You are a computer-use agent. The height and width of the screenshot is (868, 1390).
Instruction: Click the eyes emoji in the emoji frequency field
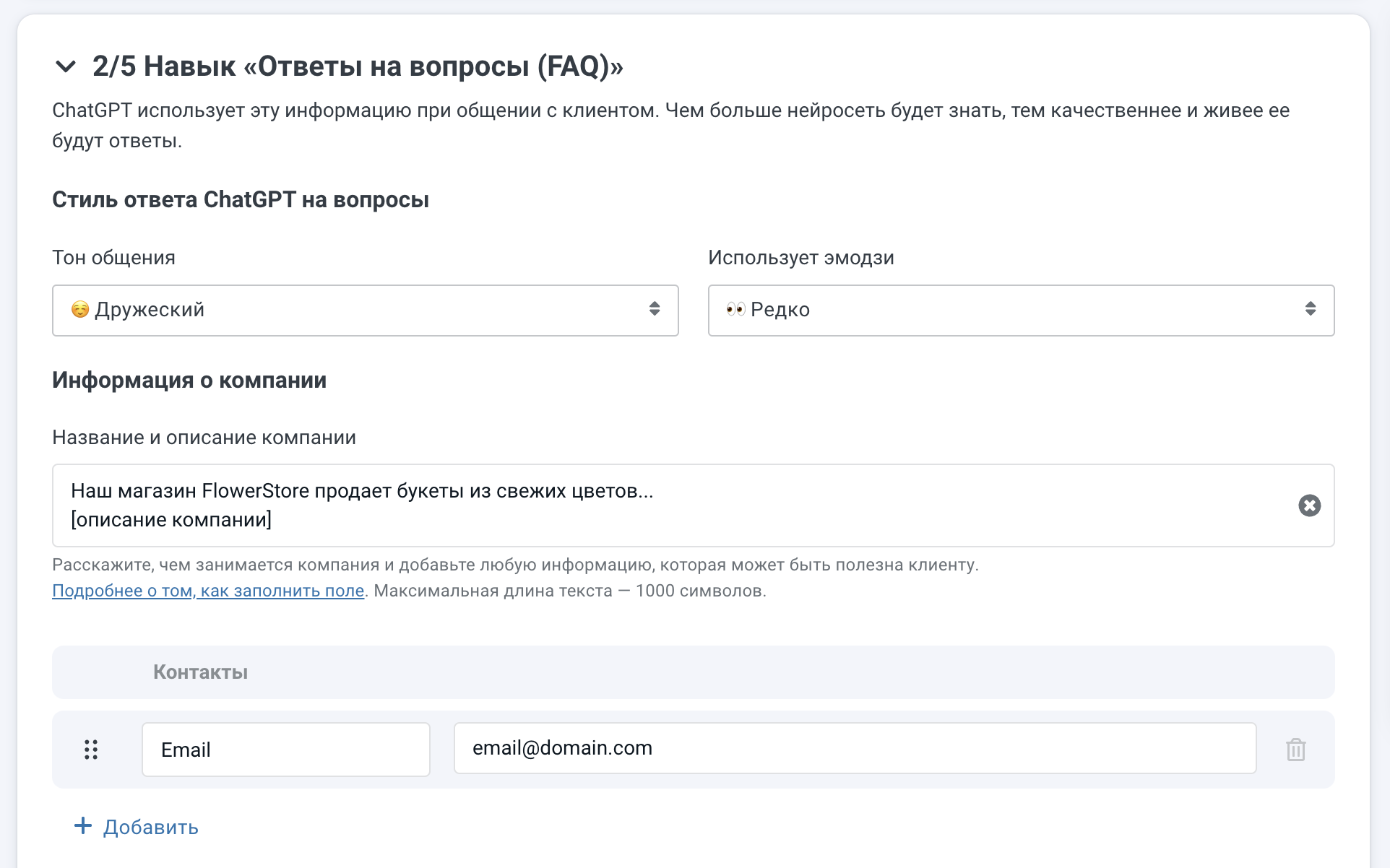(735, 310)
